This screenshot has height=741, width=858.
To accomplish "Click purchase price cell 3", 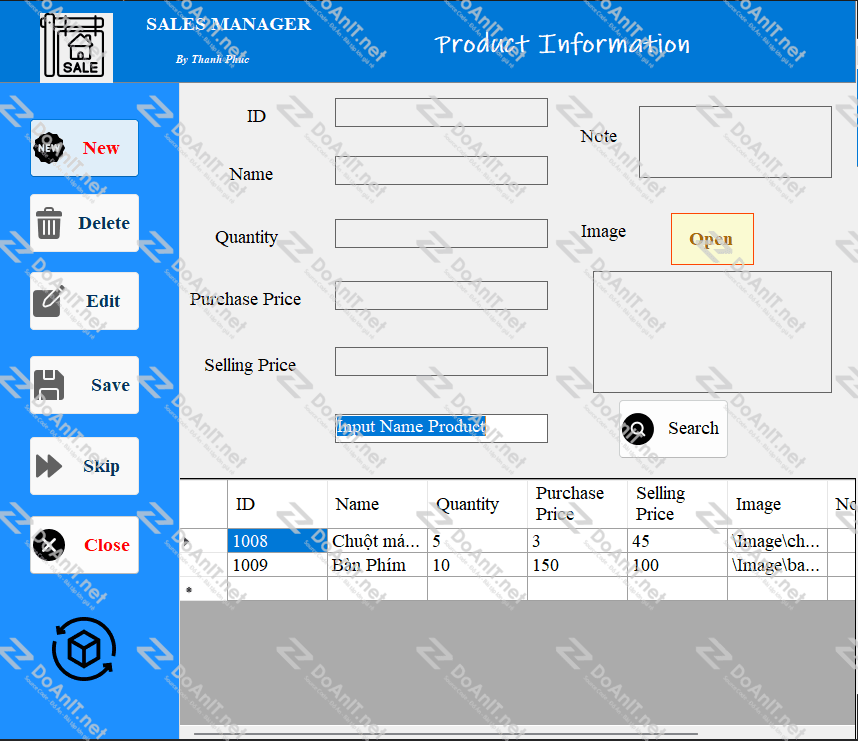I will pyautogui.click(x=577, y=541).
